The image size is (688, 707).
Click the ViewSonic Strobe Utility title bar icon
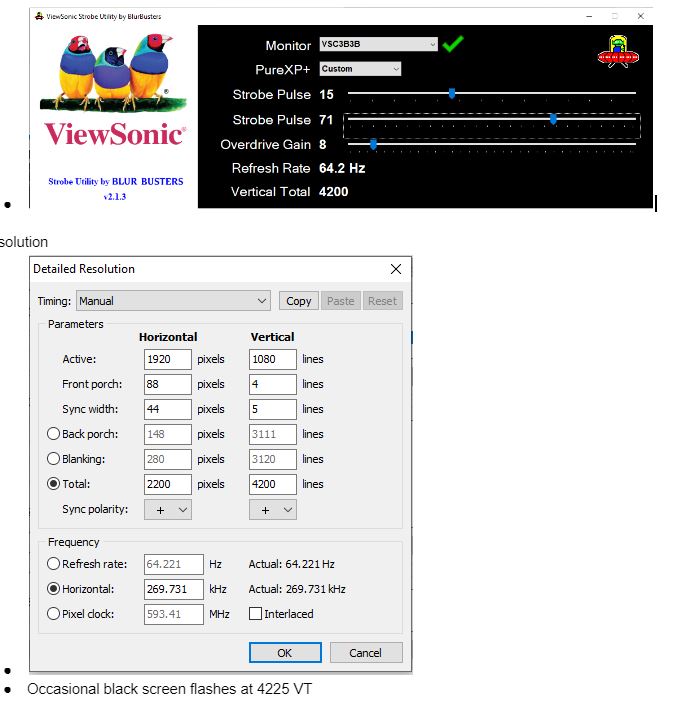[x=38, y=17]
